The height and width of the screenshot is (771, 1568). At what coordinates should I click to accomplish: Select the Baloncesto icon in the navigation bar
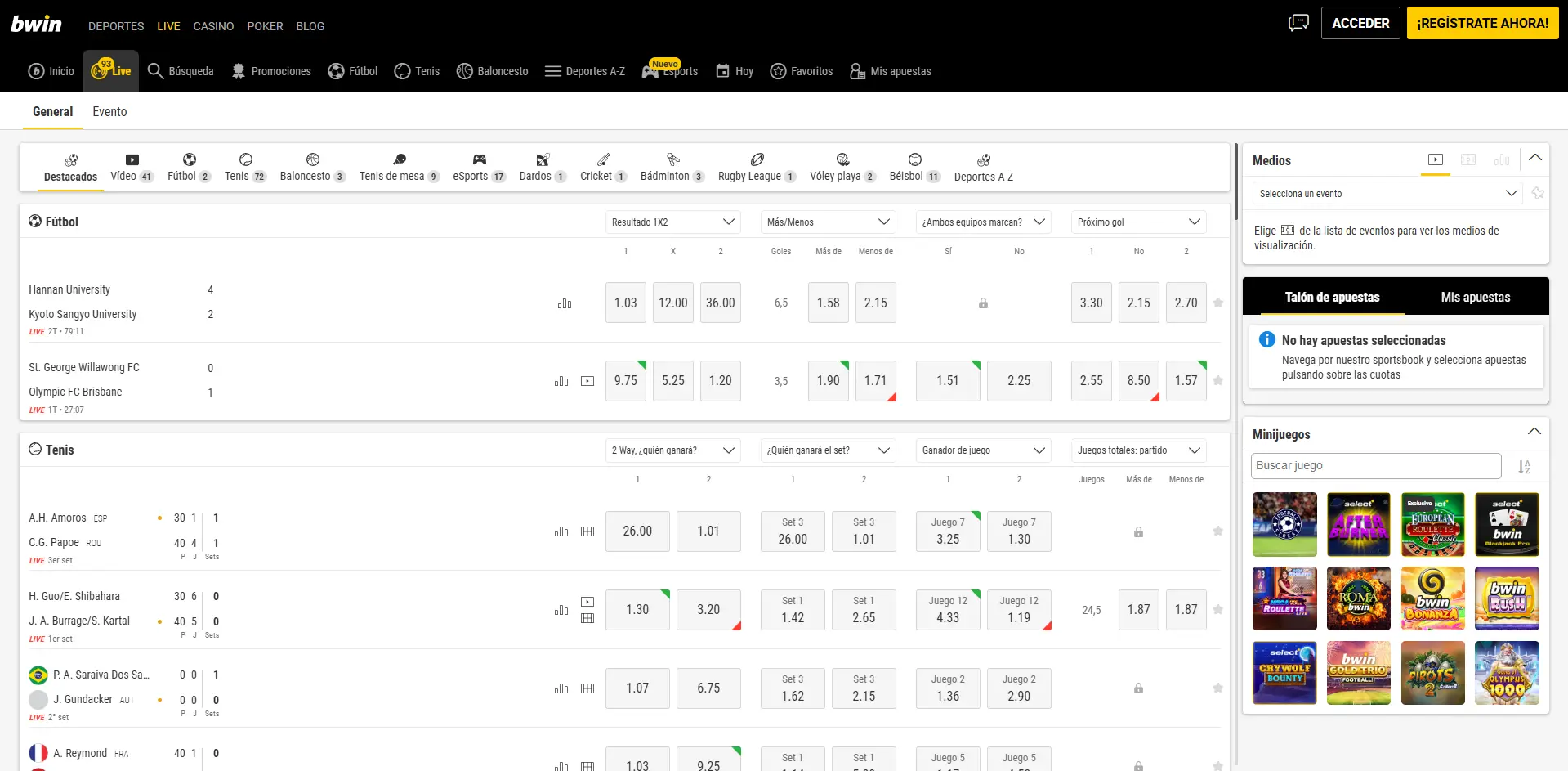click(x=464, y=71)
